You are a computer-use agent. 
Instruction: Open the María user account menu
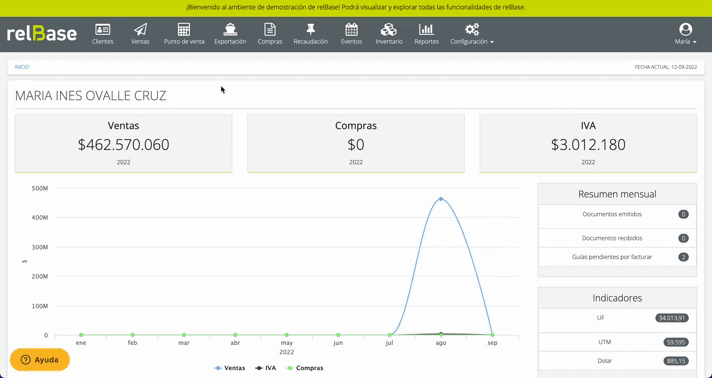[x=685, y=34]
